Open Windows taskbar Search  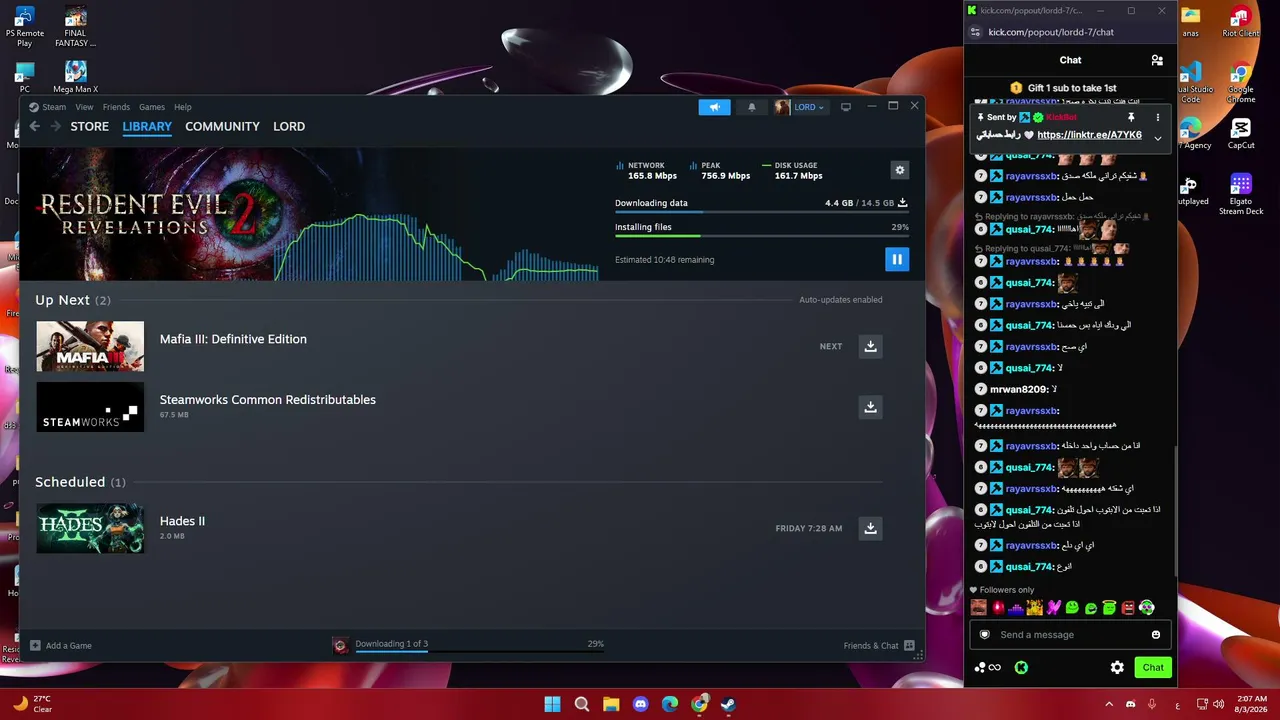(581, 704)
